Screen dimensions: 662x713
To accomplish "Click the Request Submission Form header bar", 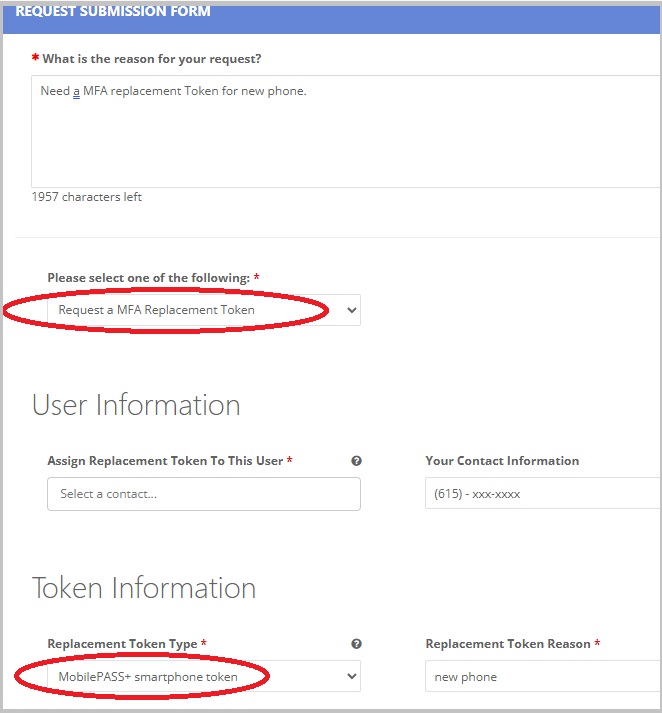I will click(330, 12).
